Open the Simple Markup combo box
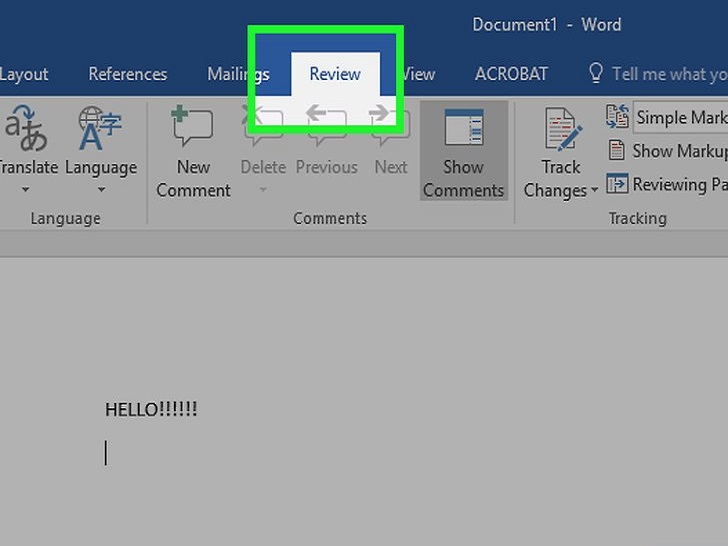This screenshot has height=546, width=728. pyautogui.click(x=681, y=117)
